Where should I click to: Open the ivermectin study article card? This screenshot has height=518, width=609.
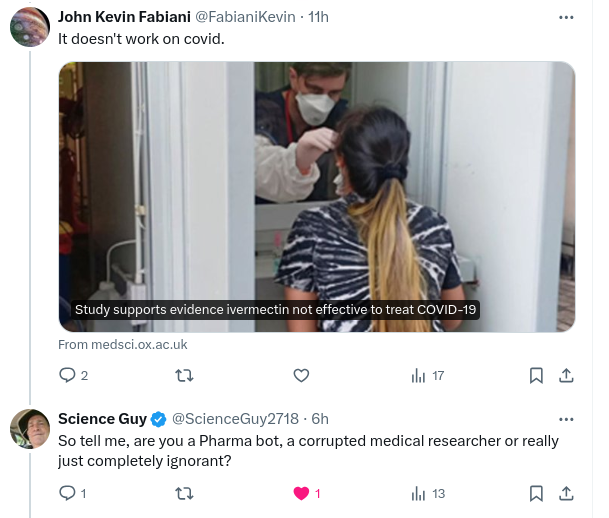[317, 197]
